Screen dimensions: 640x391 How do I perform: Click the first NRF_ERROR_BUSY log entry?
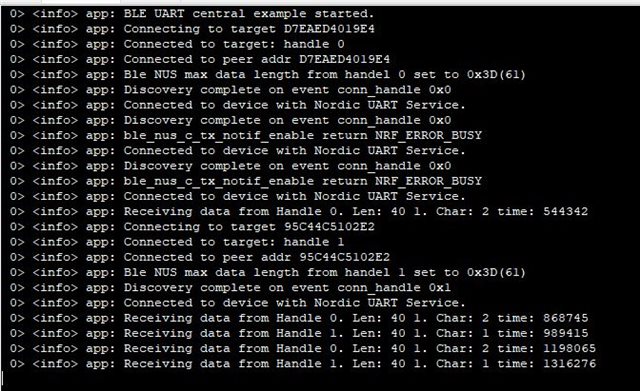tap(246, 136)
